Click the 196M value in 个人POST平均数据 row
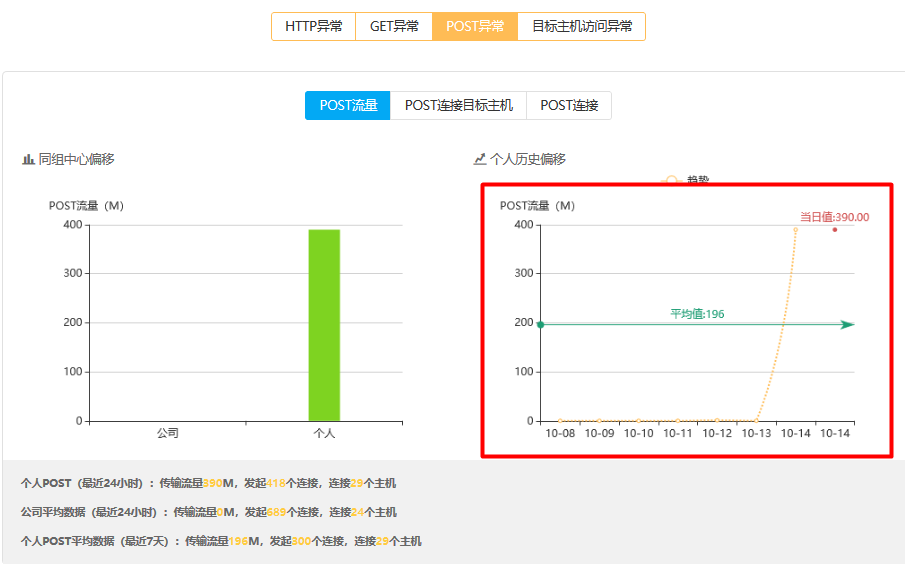The image size is (905, 564). point(238,541)
